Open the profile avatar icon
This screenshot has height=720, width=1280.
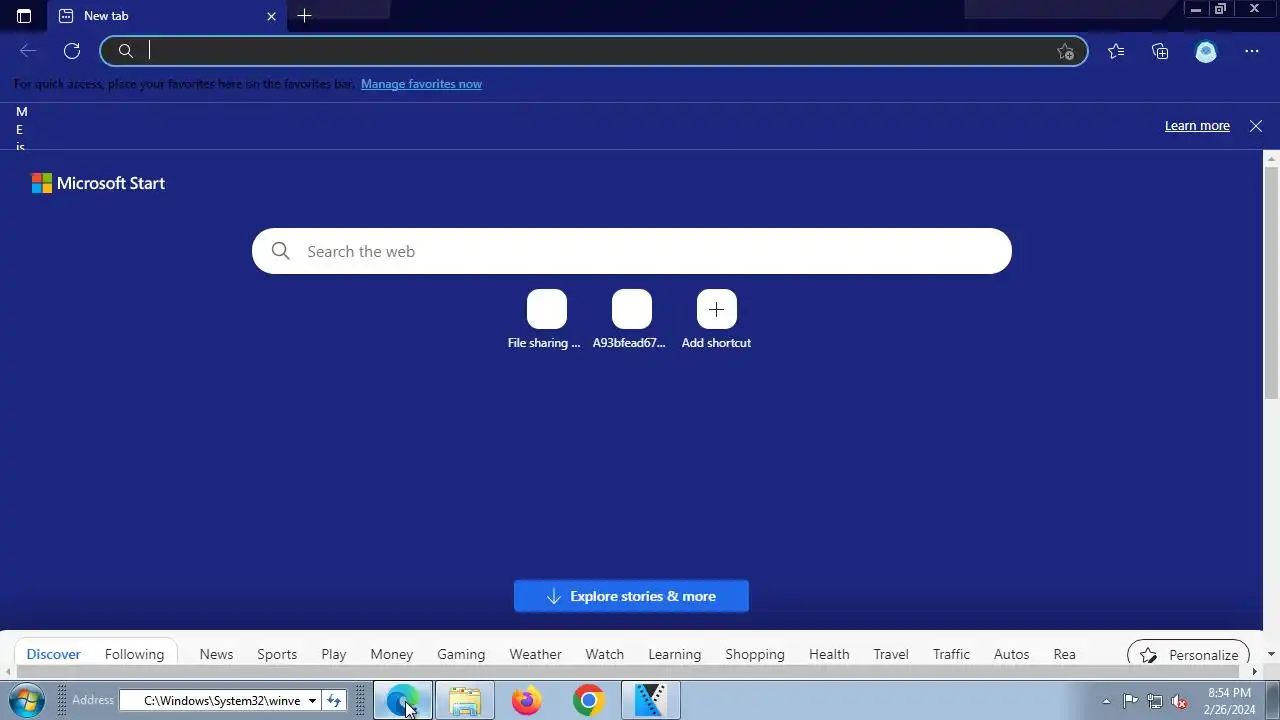point(1206,51)
